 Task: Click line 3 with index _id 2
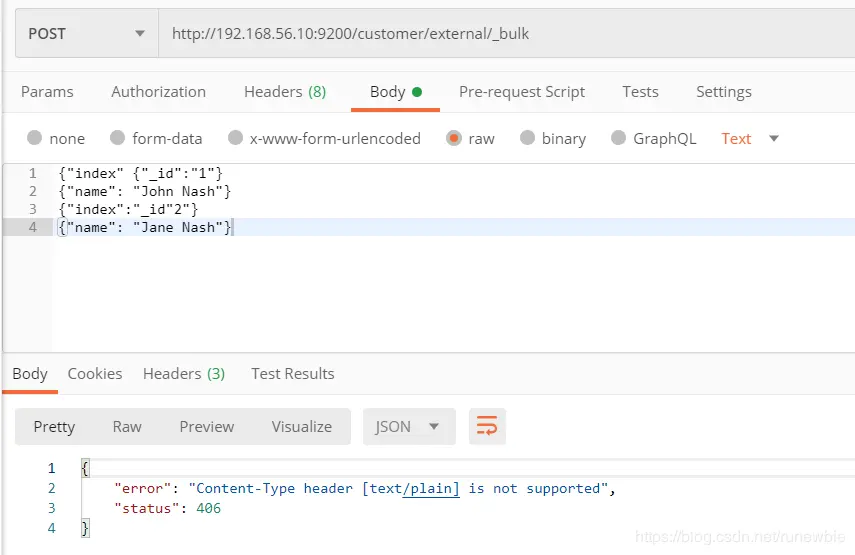(128, 209)
